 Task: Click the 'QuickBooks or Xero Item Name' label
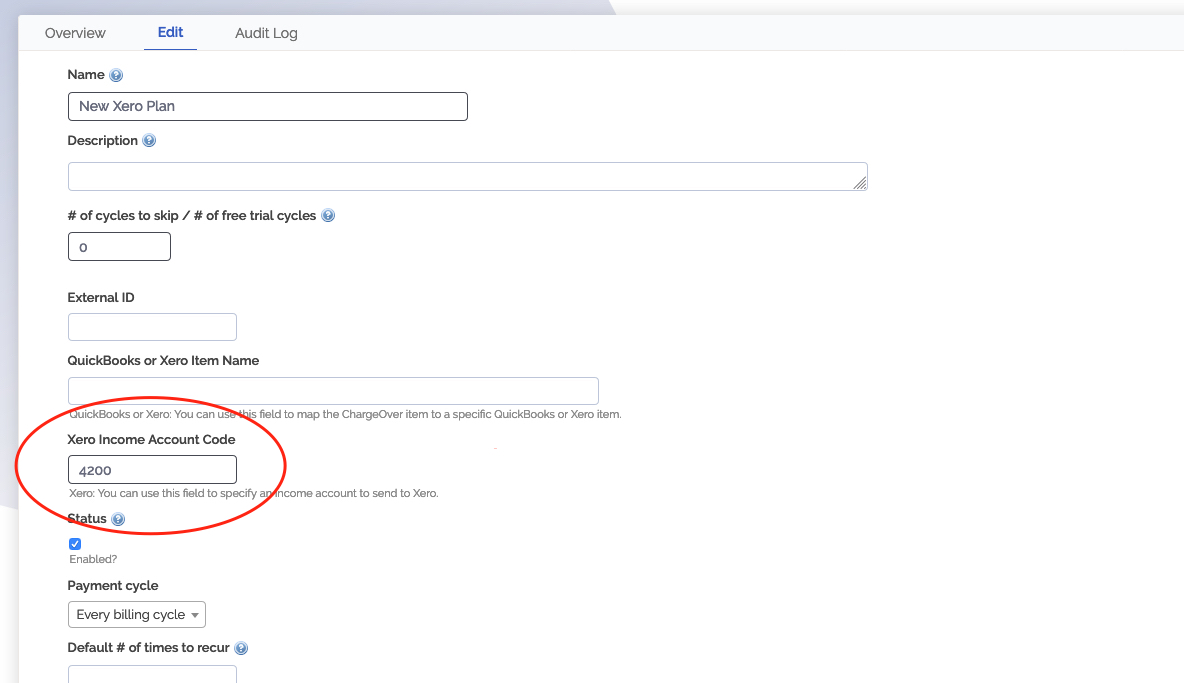coord(163,361)
